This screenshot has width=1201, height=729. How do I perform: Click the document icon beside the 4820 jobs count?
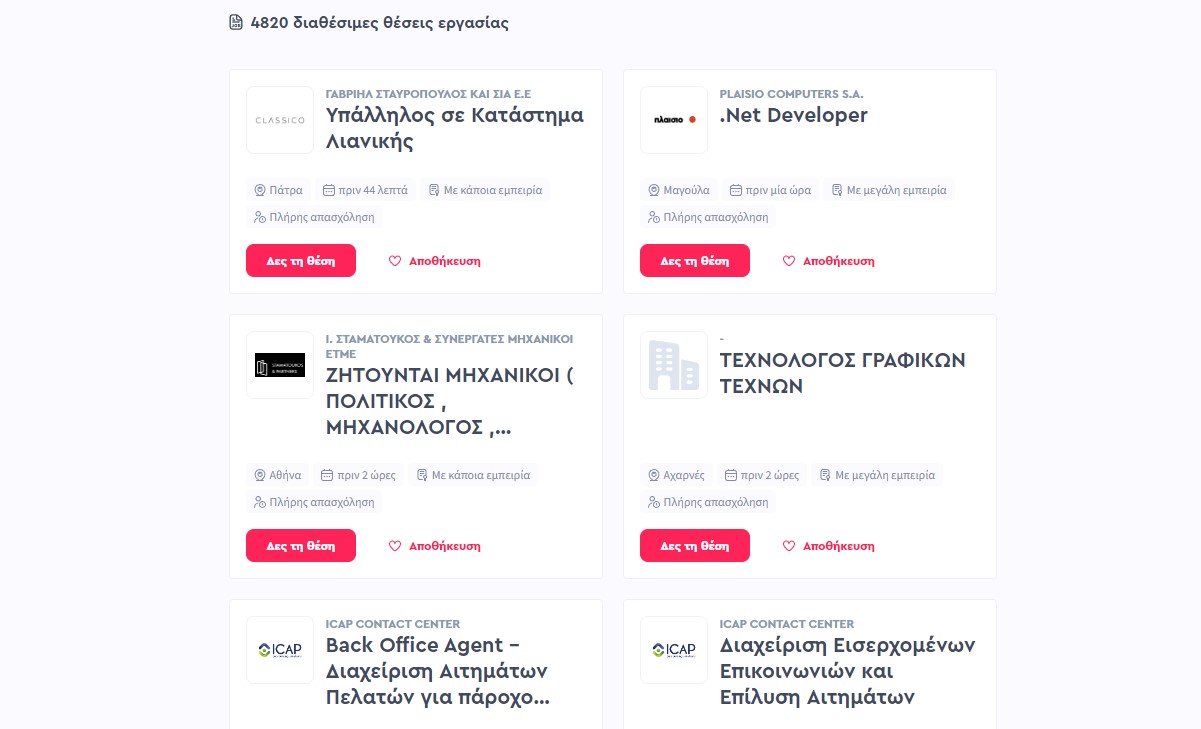[236, 22]
